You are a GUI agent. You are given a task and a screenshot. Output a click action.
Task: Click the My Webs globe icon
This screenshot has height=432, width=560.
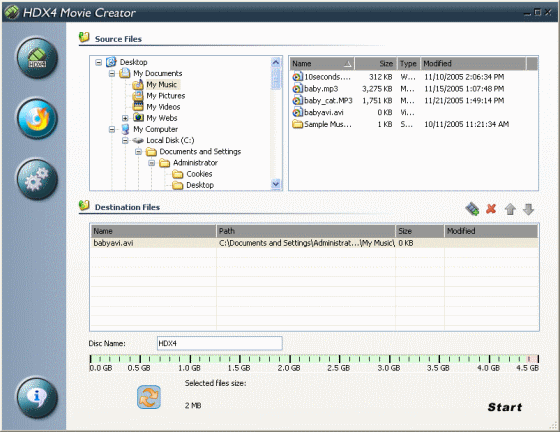[x=138, y=118]
